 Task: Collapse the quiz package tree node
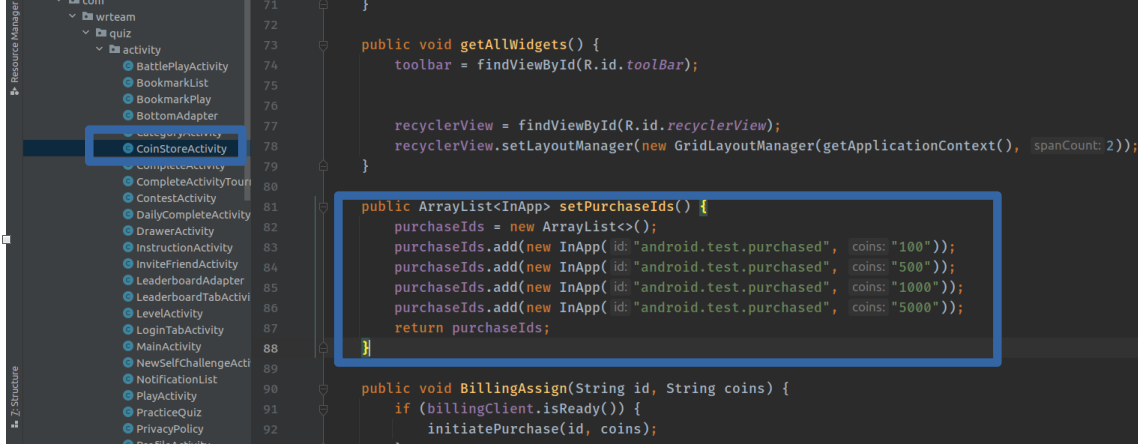(86, 33)
